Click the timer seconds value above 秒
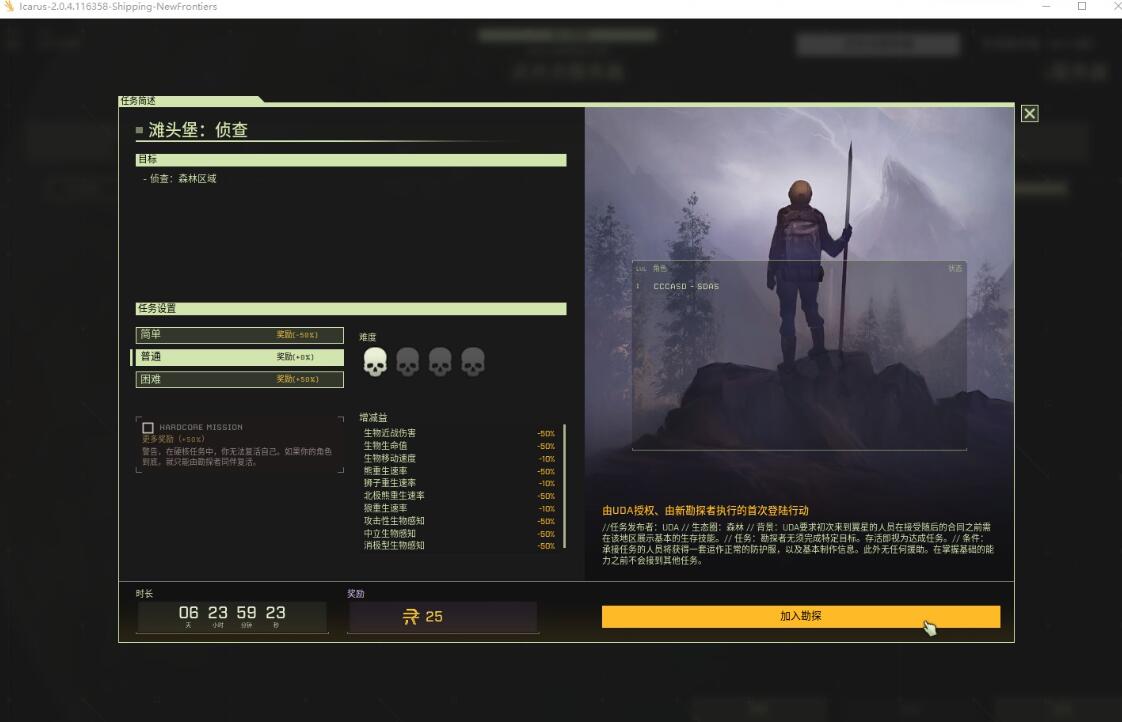 tap(275, 613)
